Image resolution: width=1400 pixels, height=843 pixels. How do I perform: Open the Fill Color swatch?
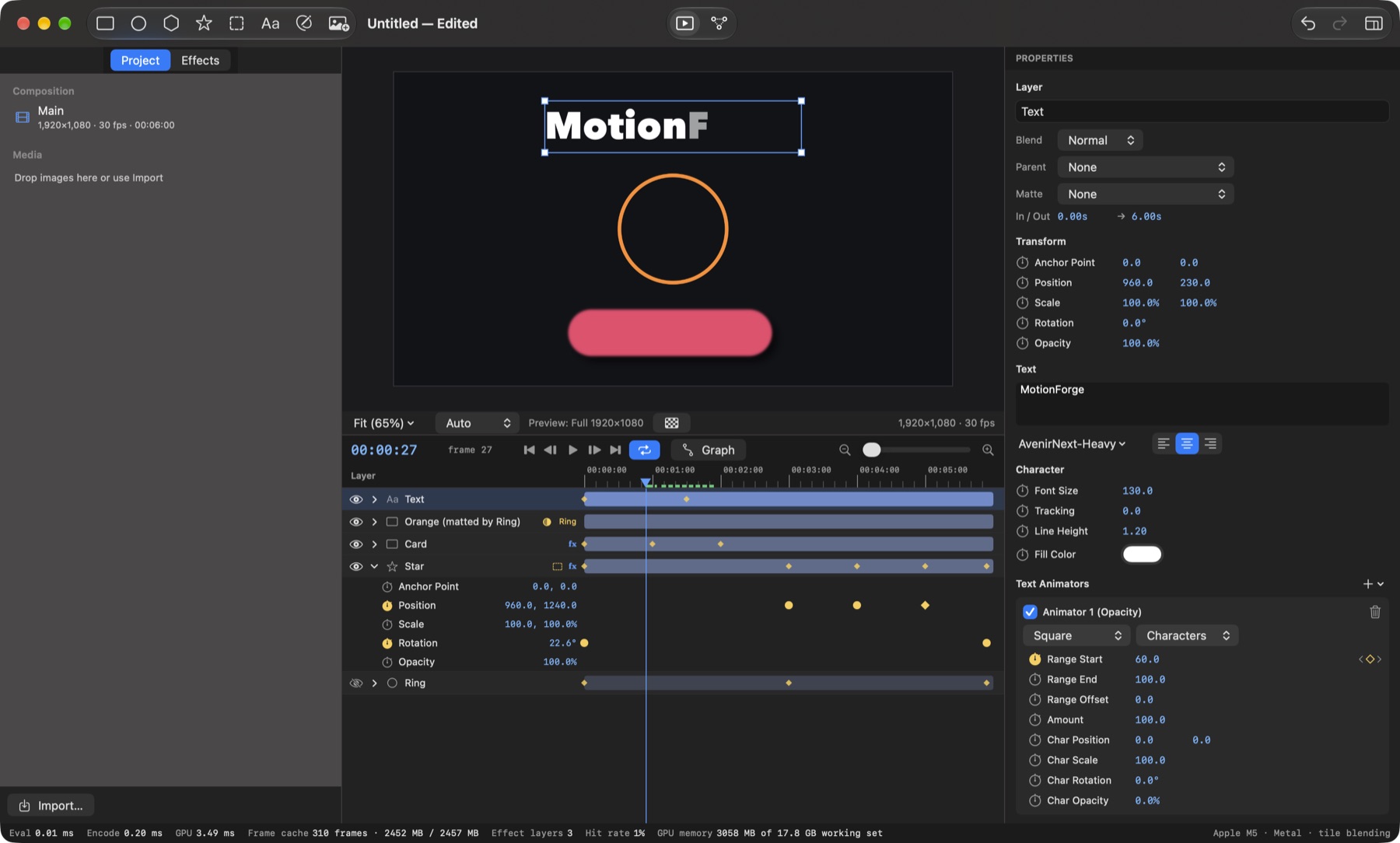[1142, 554]
